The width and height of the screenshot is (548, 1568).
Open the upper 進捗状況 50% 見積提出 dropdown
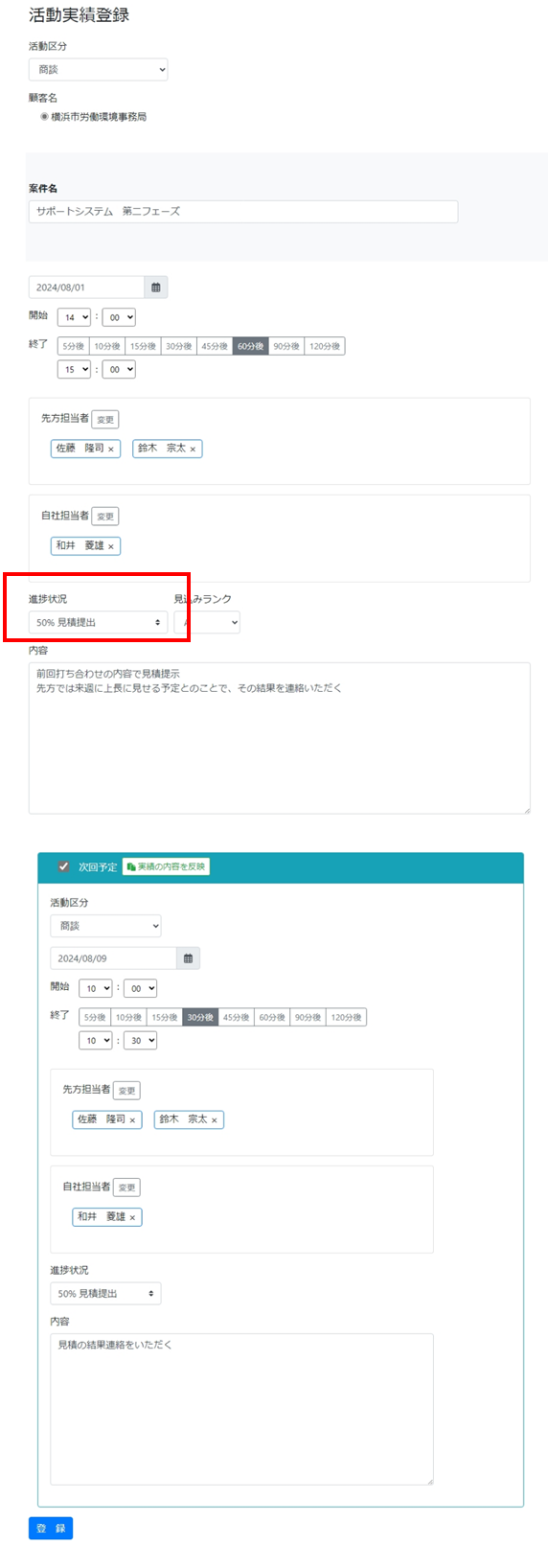coord(98,622)
